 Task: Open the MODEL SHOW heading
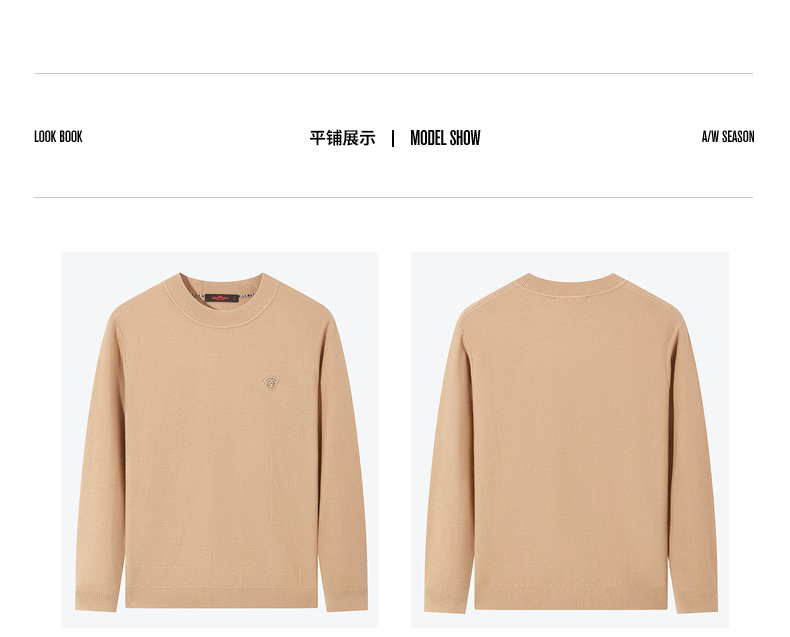click(x=445, y=138)
